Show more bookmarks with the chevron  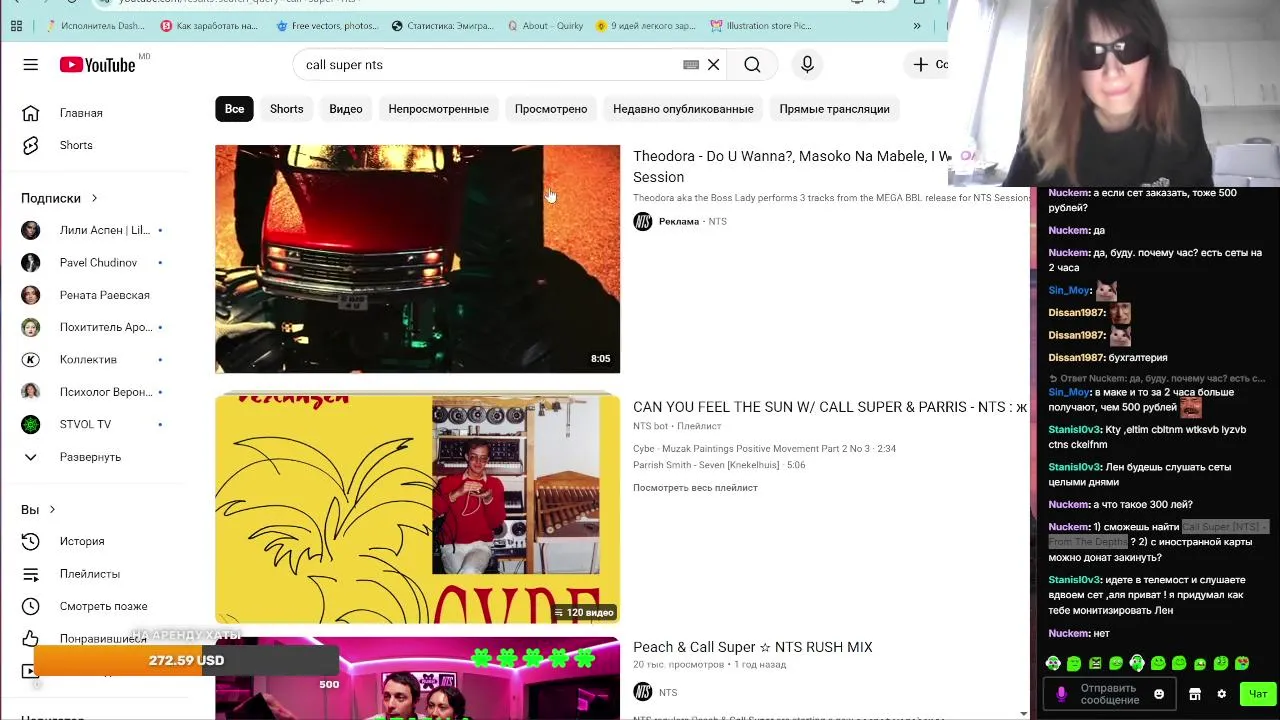[x=917, y=26]
